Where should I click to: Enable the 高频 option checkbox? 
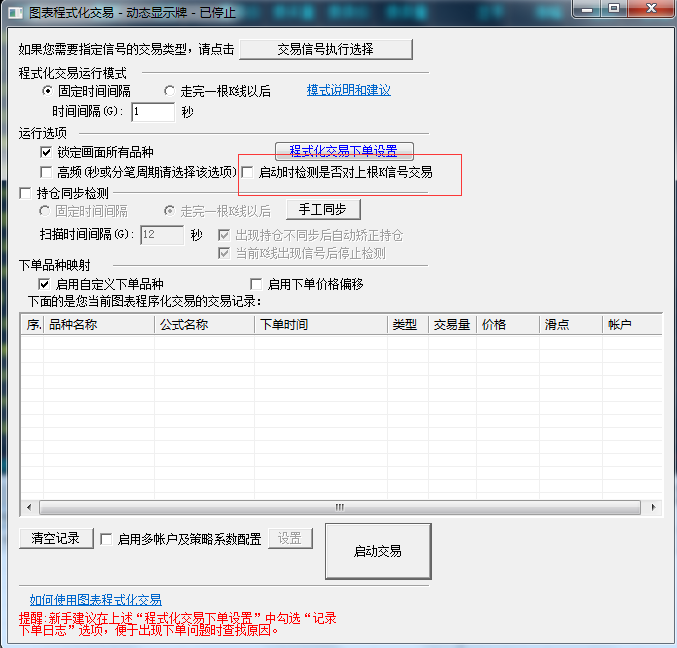[46, 172]
